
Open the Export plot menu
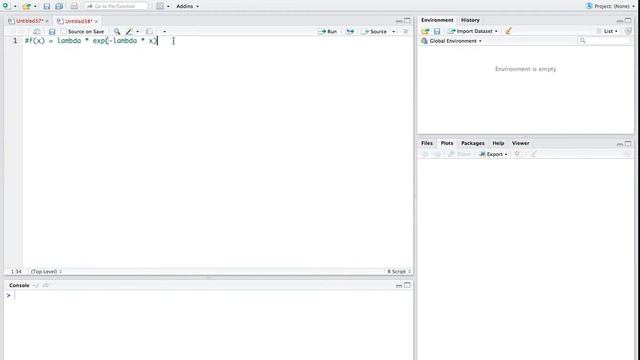[493, 154]
